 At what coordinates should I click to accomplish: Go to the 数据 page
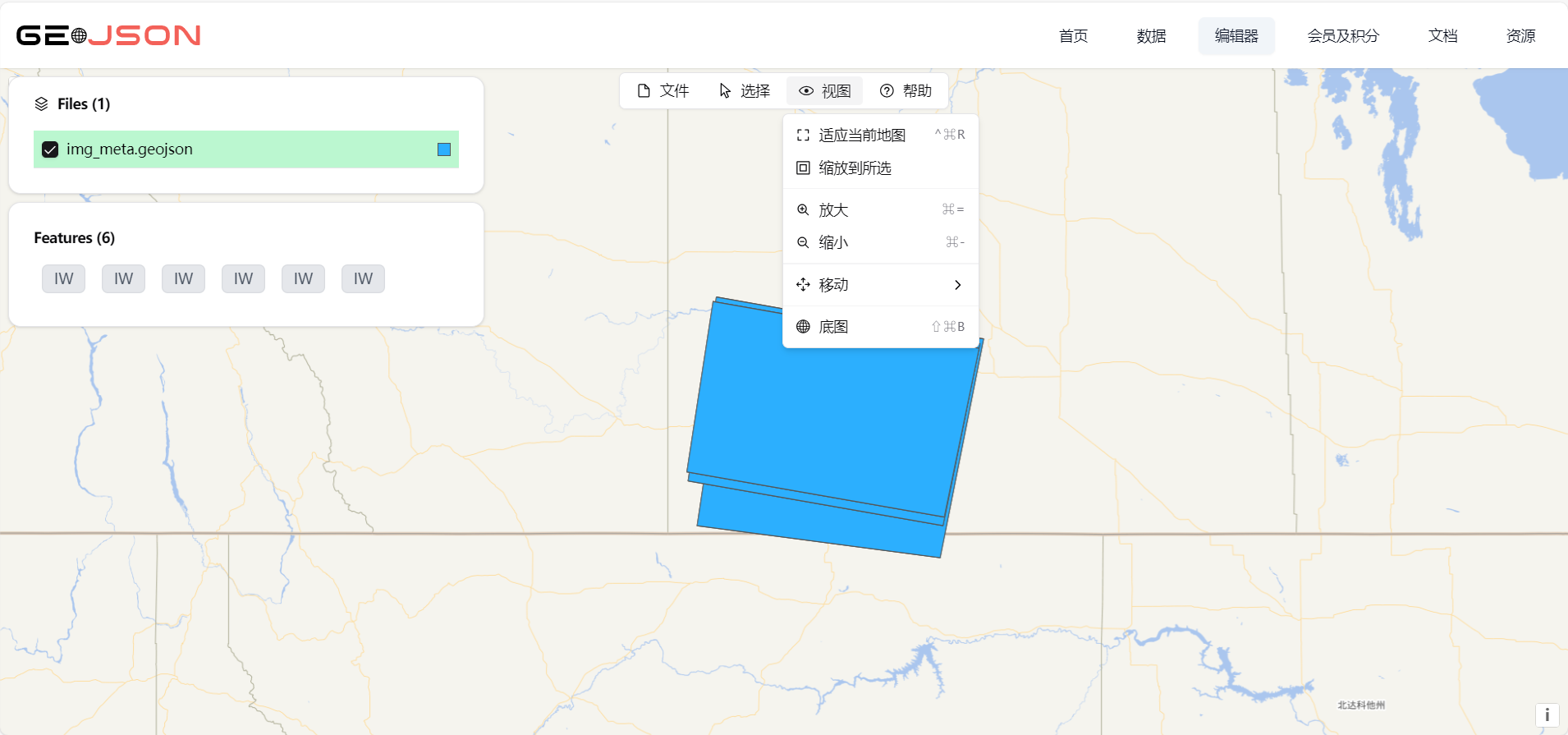[x=1151, y=36]
